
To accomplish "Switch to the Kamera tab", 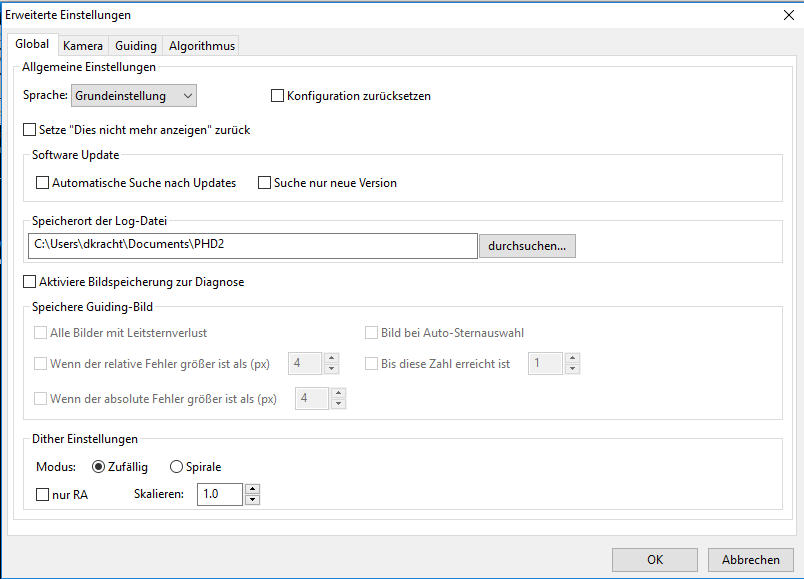I will tap(82, 46).
